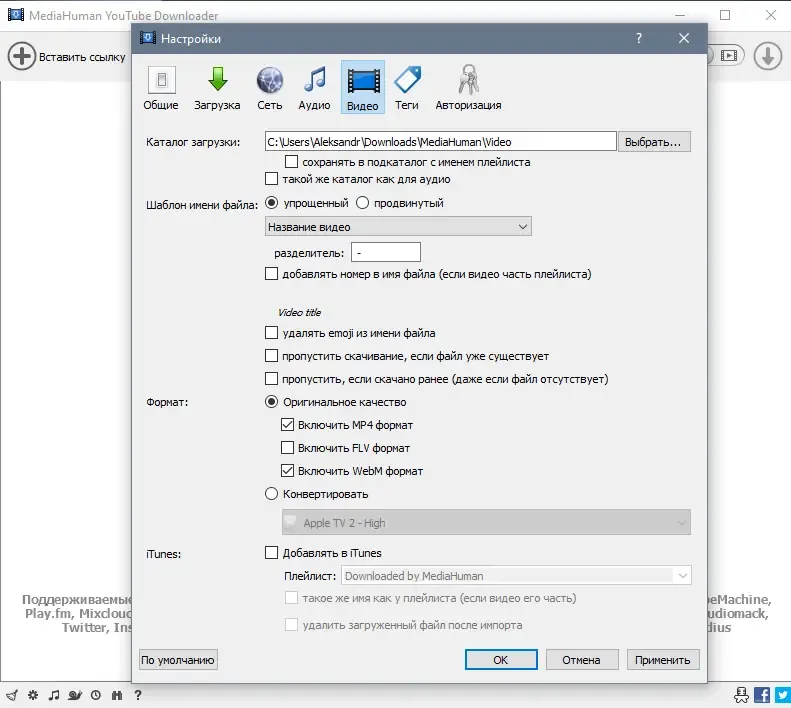Check 'удалять emoji из имени файла'
The image size is (791, 708).
click(271, 333)
